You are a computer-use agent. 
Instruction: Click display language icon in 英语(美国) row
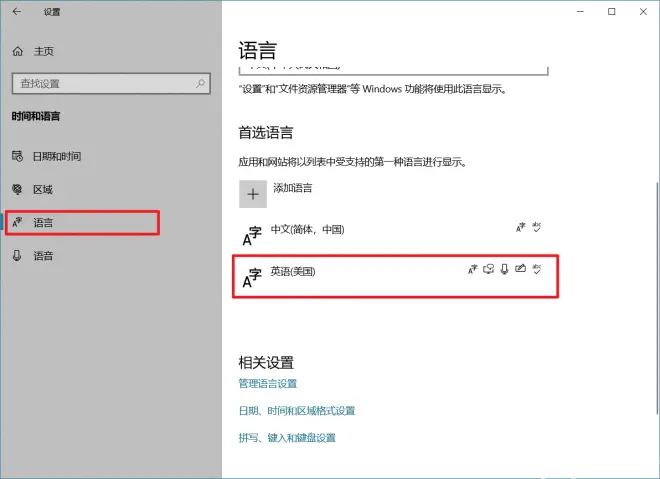click(473, 269)
